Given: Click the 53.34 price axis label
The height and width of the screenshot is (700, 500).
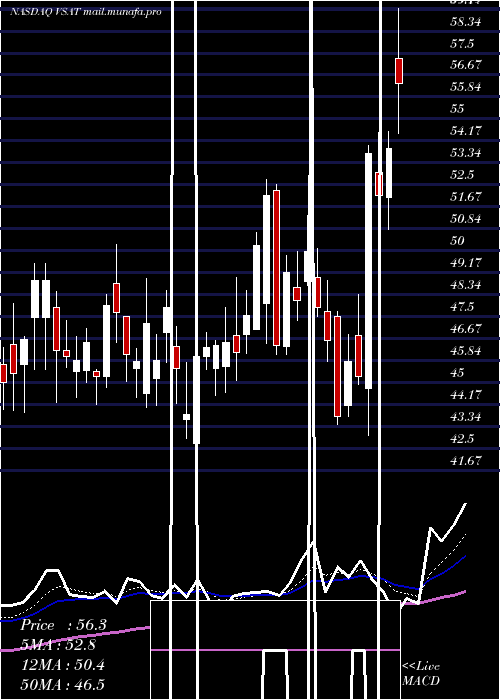Looking at the screenshot, I should tap(466, 153).
